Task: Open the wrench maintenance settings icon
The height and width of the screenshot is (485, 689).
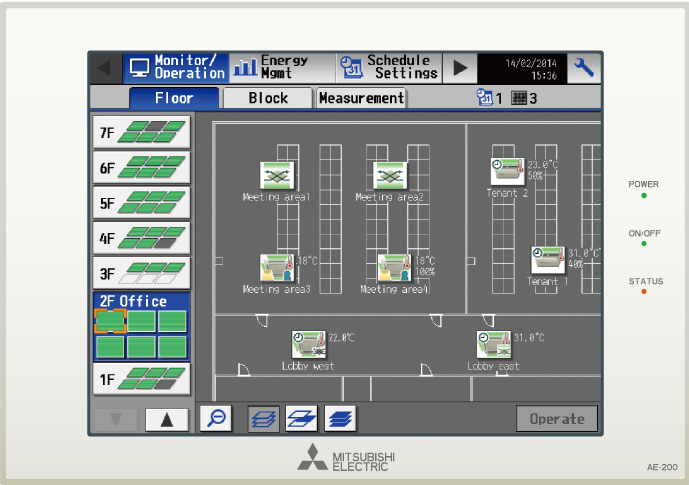Action: [x=584, y=68]
